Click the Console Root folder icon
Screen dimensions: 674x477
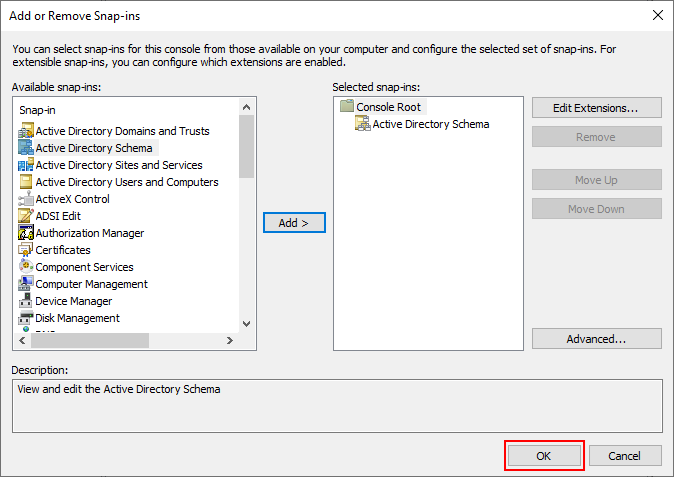coord(346,106)
